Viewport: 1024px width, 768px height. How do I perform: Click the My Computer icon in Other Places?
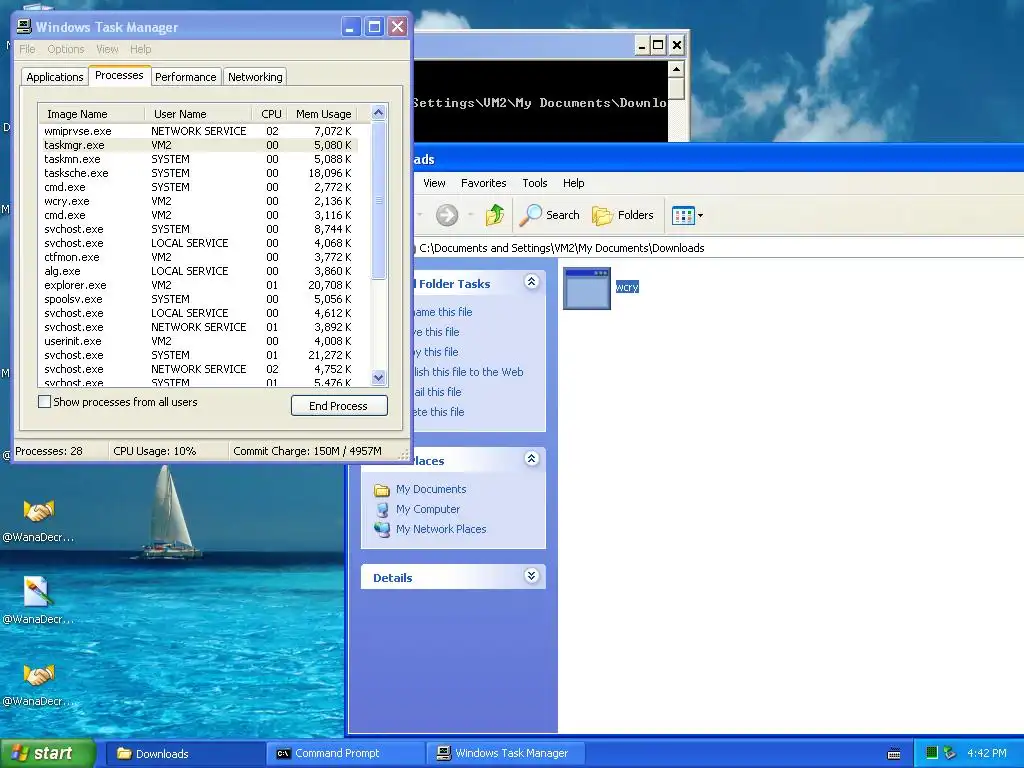coord(381,509)
